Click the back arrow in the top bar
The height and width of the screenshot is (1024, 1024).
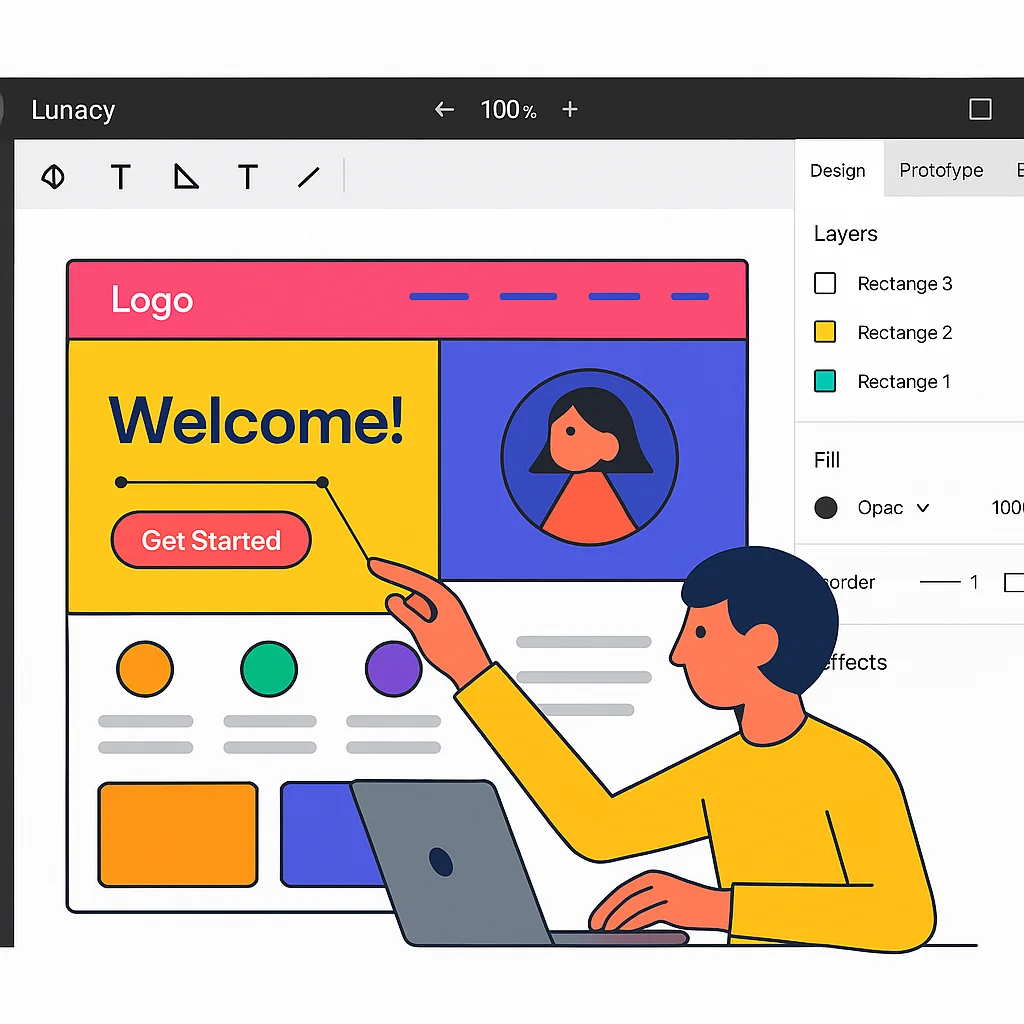pos(443,109)
